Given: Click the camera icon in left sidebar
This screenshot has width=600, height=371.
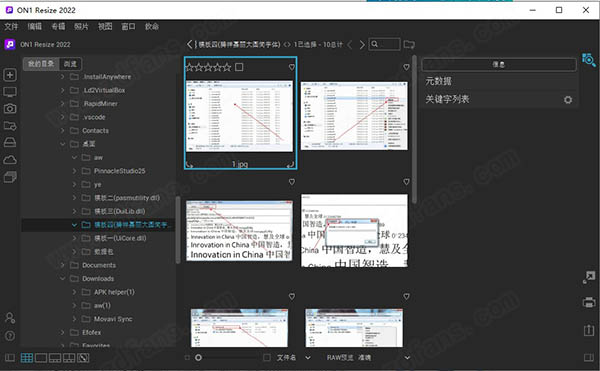Looking at the screenshot, I should point(10,109).
